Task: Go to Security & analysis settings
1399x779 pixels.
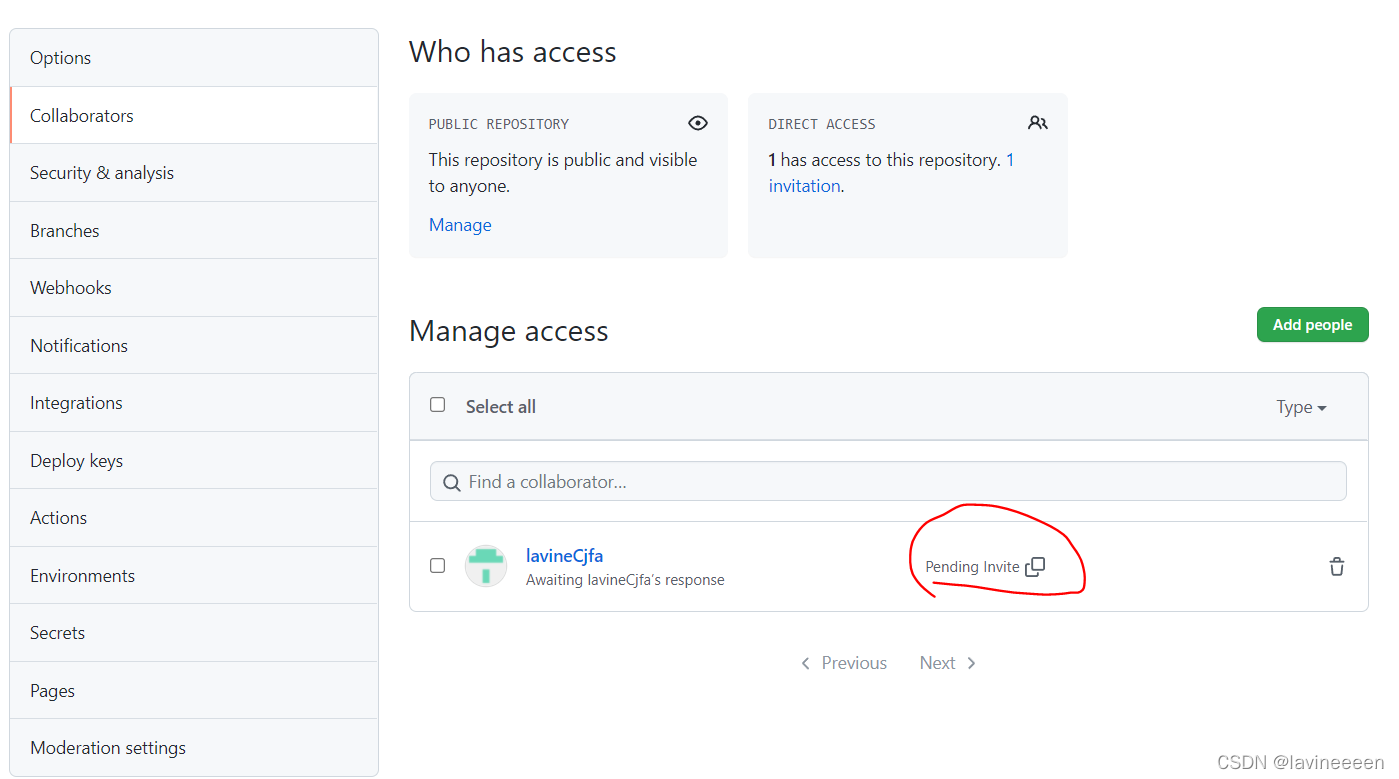Action: point(194,173)
